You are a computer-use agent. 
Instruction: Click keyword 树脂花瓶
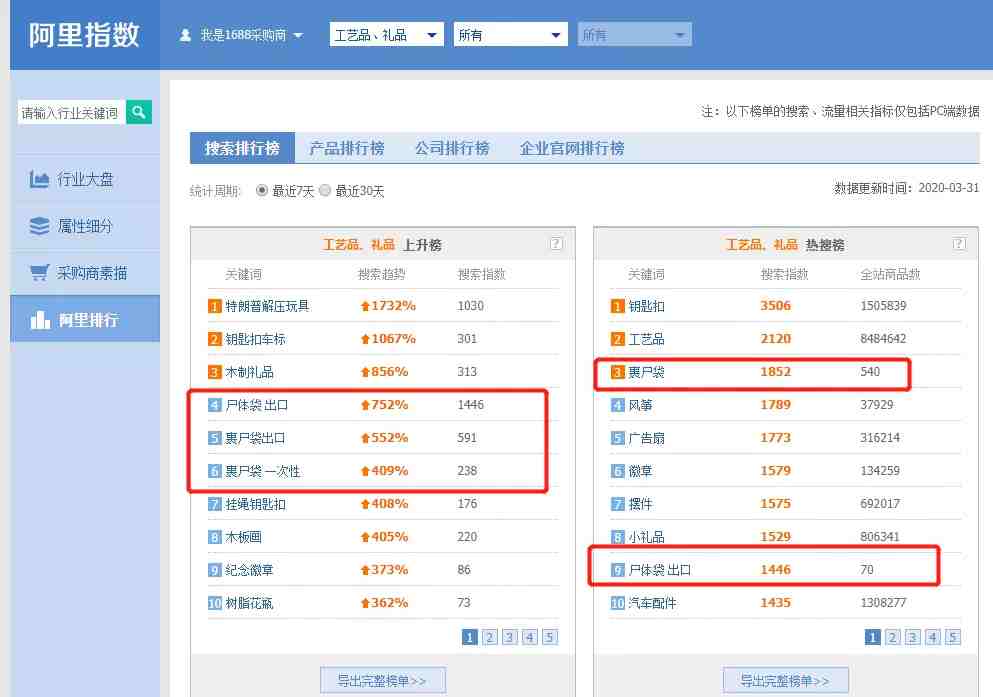(250, 603)
